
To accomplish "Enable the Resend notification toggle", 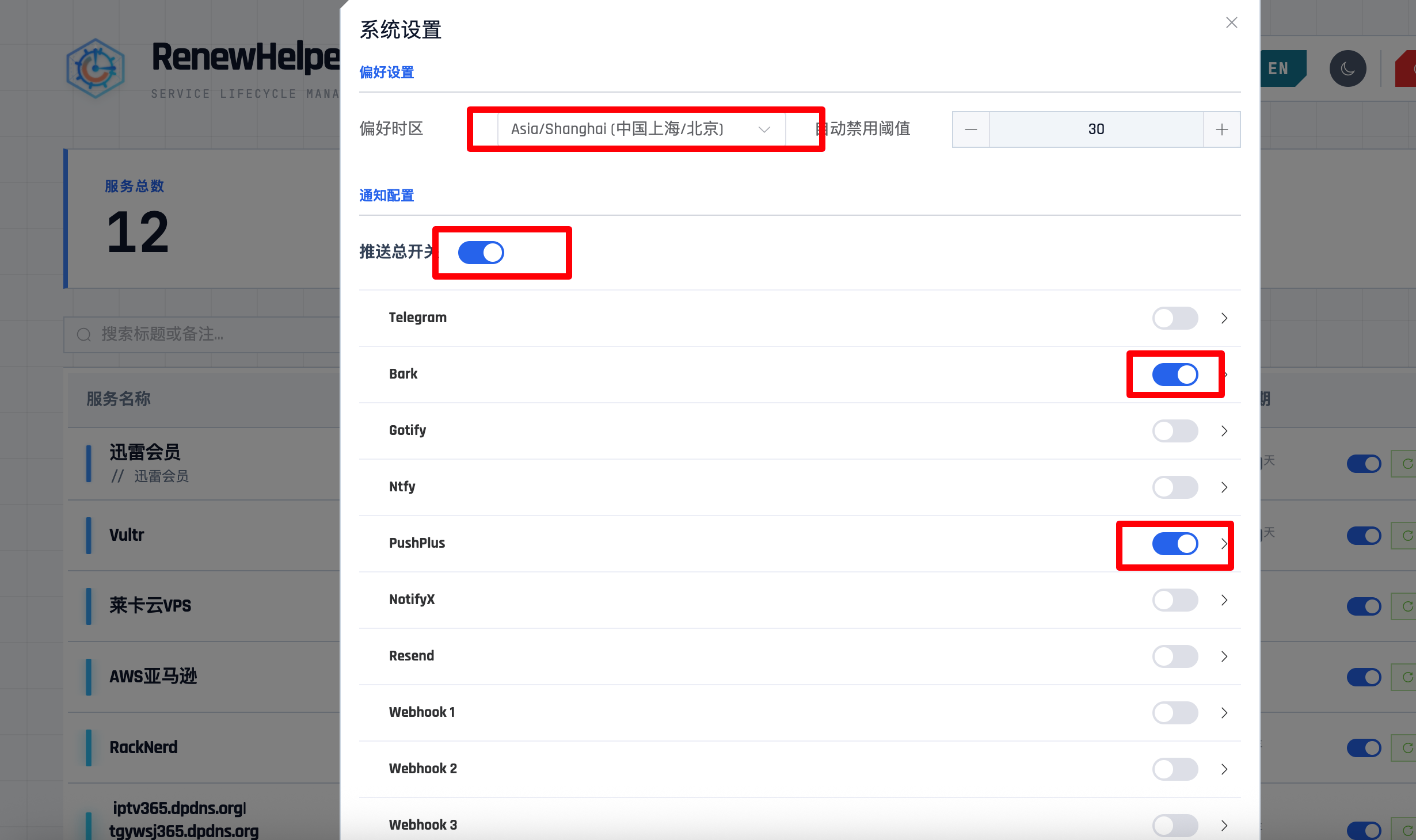I will click(x=1175, y=656).
